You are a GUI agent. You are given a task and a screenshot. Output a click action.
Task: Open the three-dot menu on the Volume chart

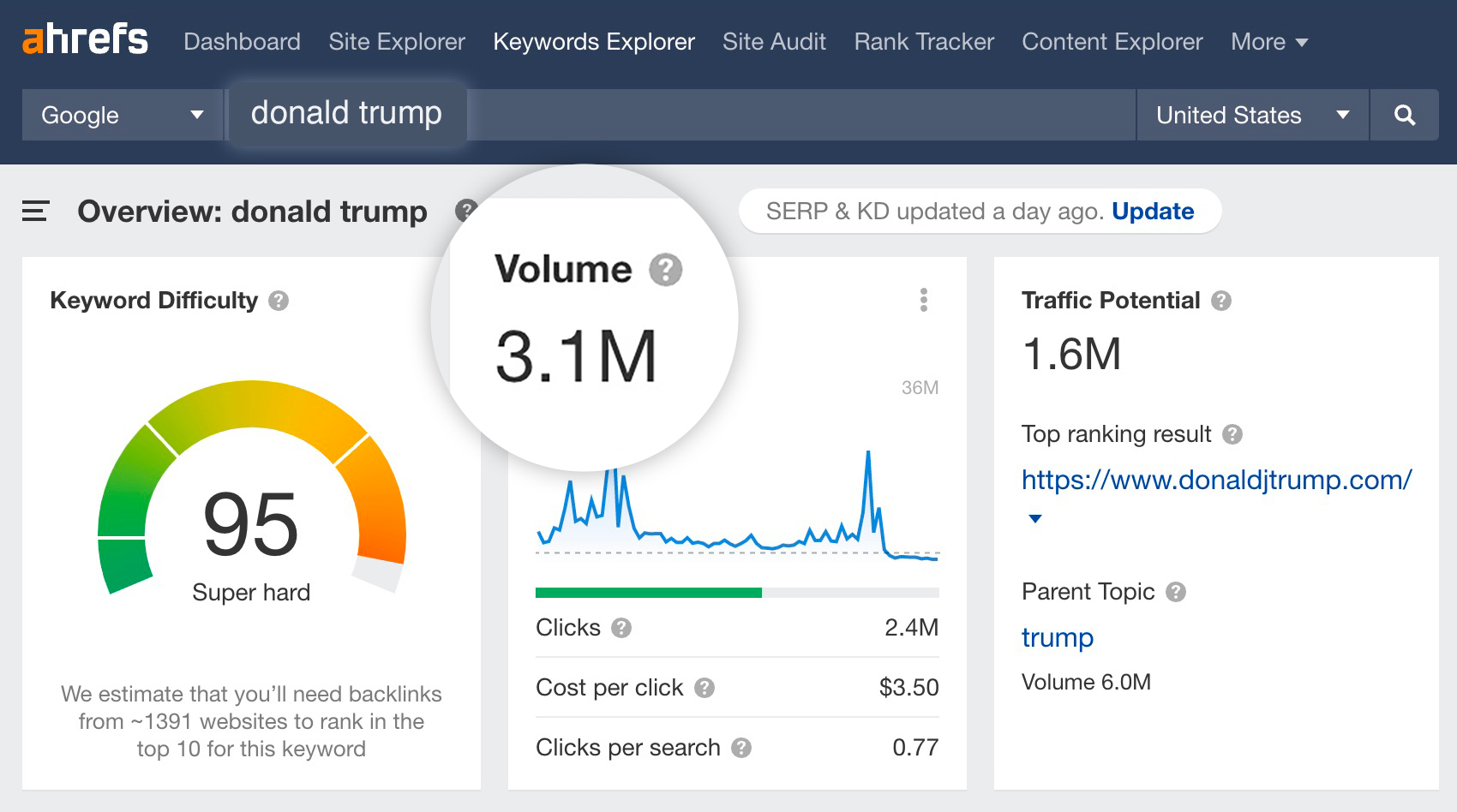923,301
